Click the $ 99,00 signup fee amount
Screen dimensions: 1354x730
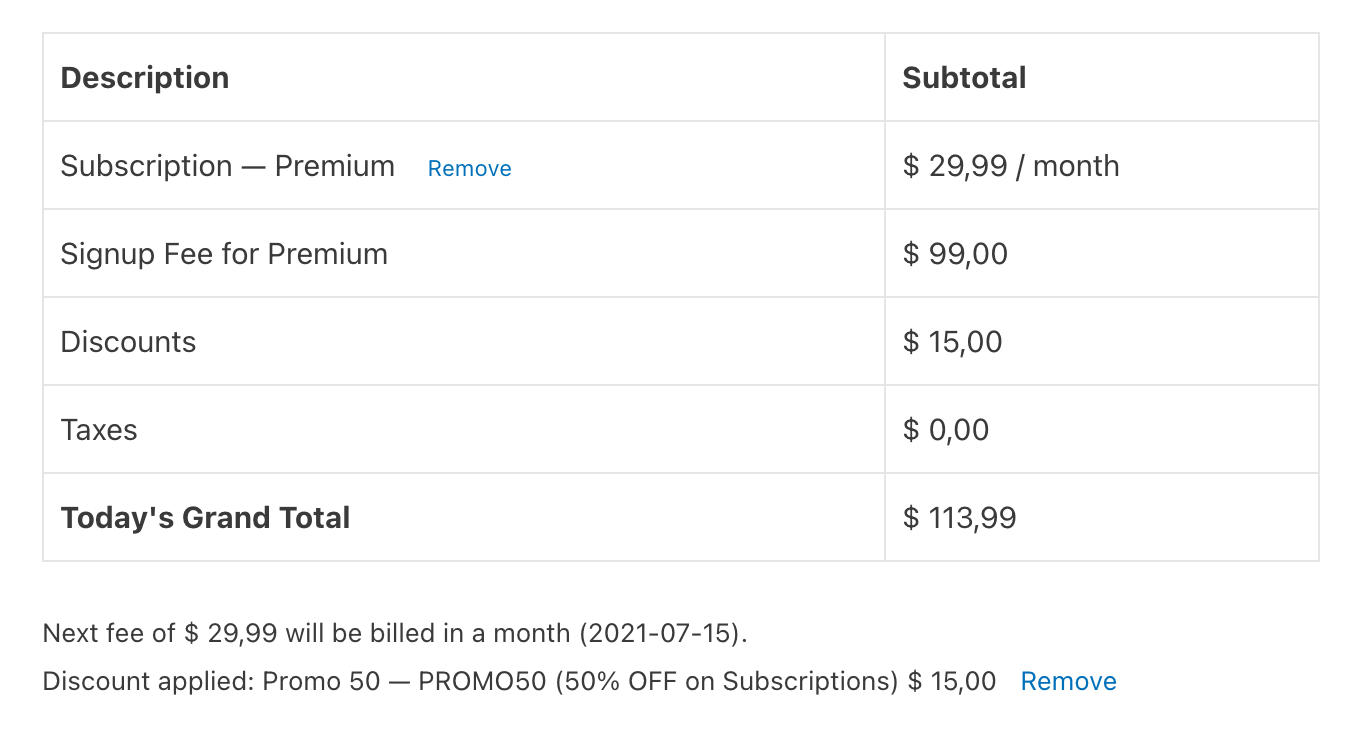point(955,254)
